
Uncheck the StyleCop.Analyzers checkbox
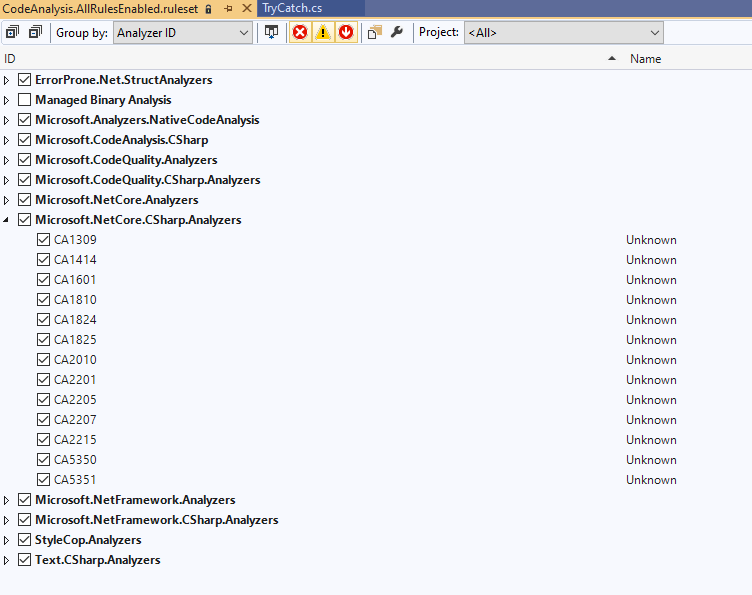point(24,540)
